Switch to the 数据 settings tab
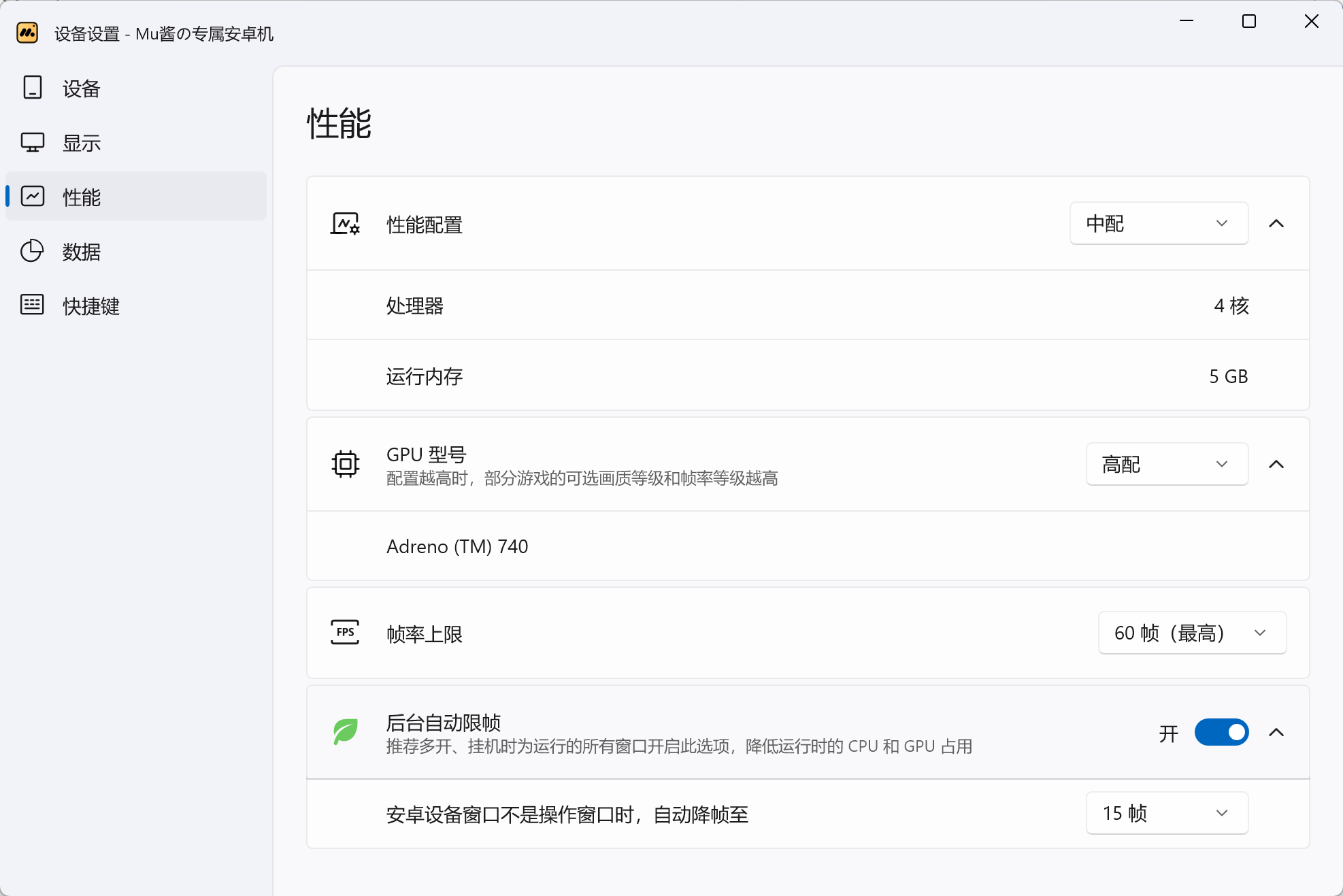 coord(82,252)
